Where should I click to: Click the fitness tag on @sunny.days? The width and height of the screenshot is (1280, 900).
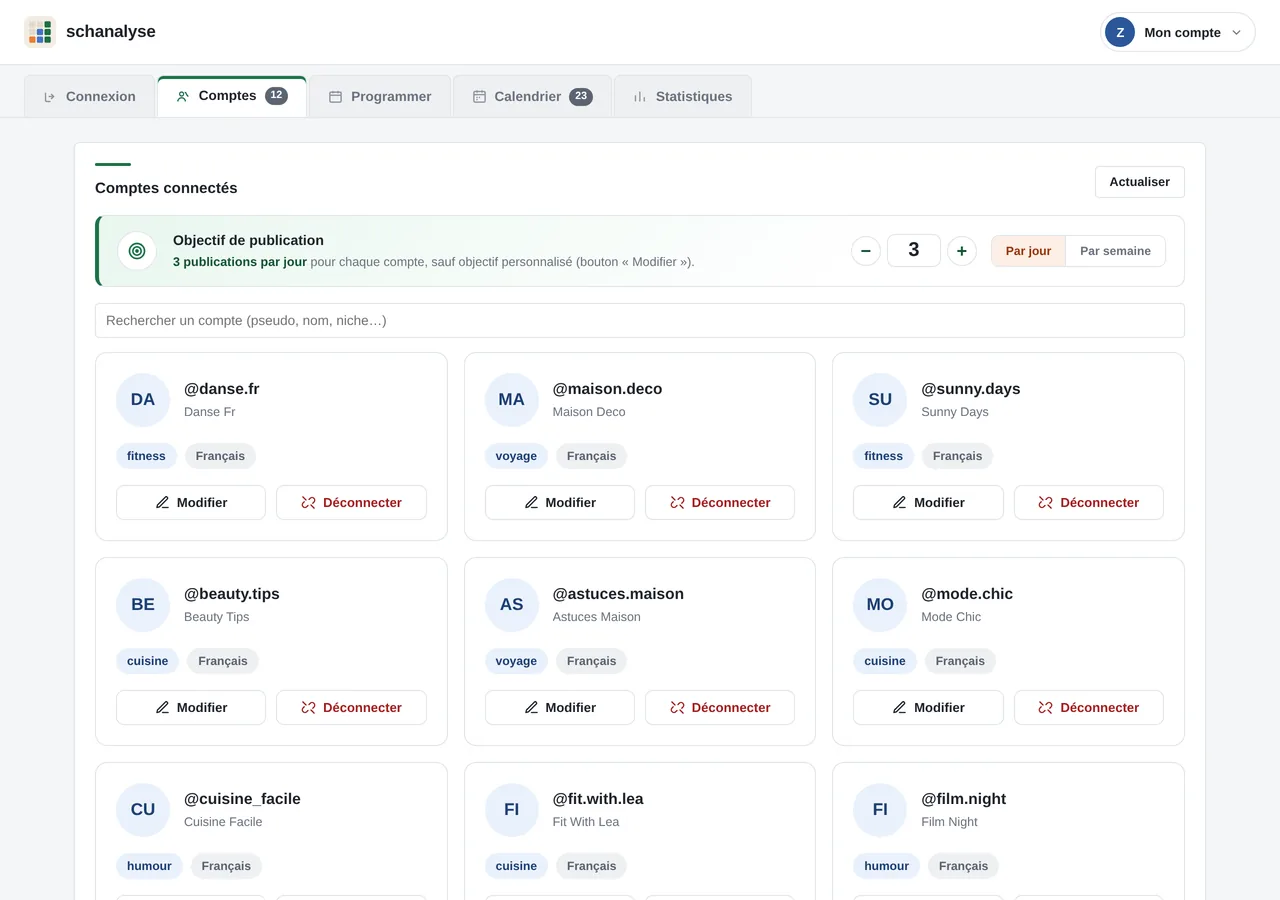[x=883, y=456]
